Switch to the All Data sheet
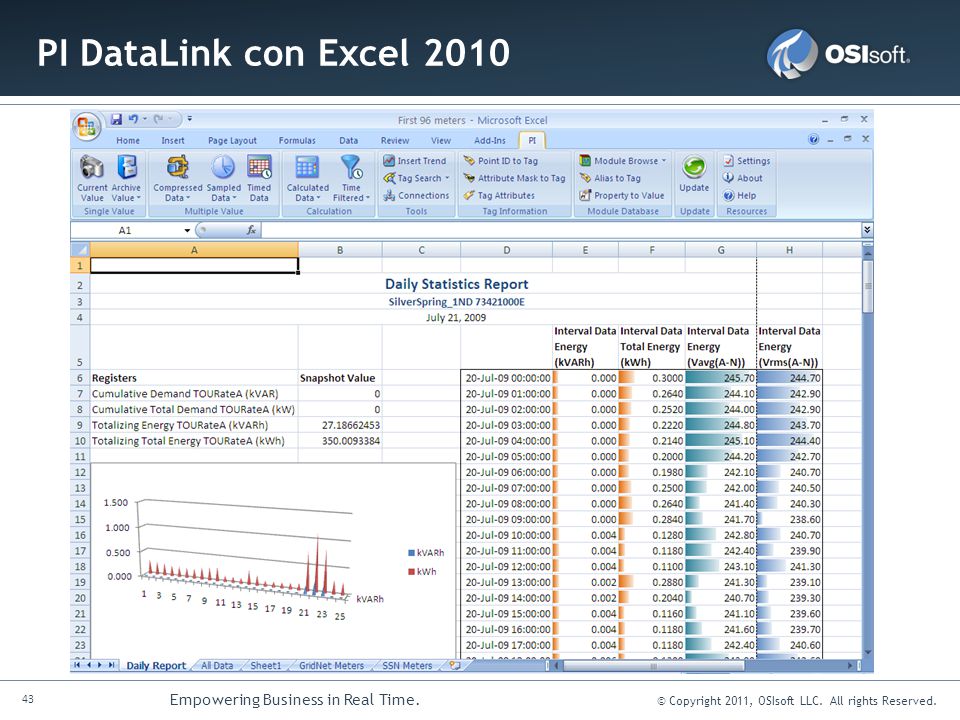 point(217,666)
